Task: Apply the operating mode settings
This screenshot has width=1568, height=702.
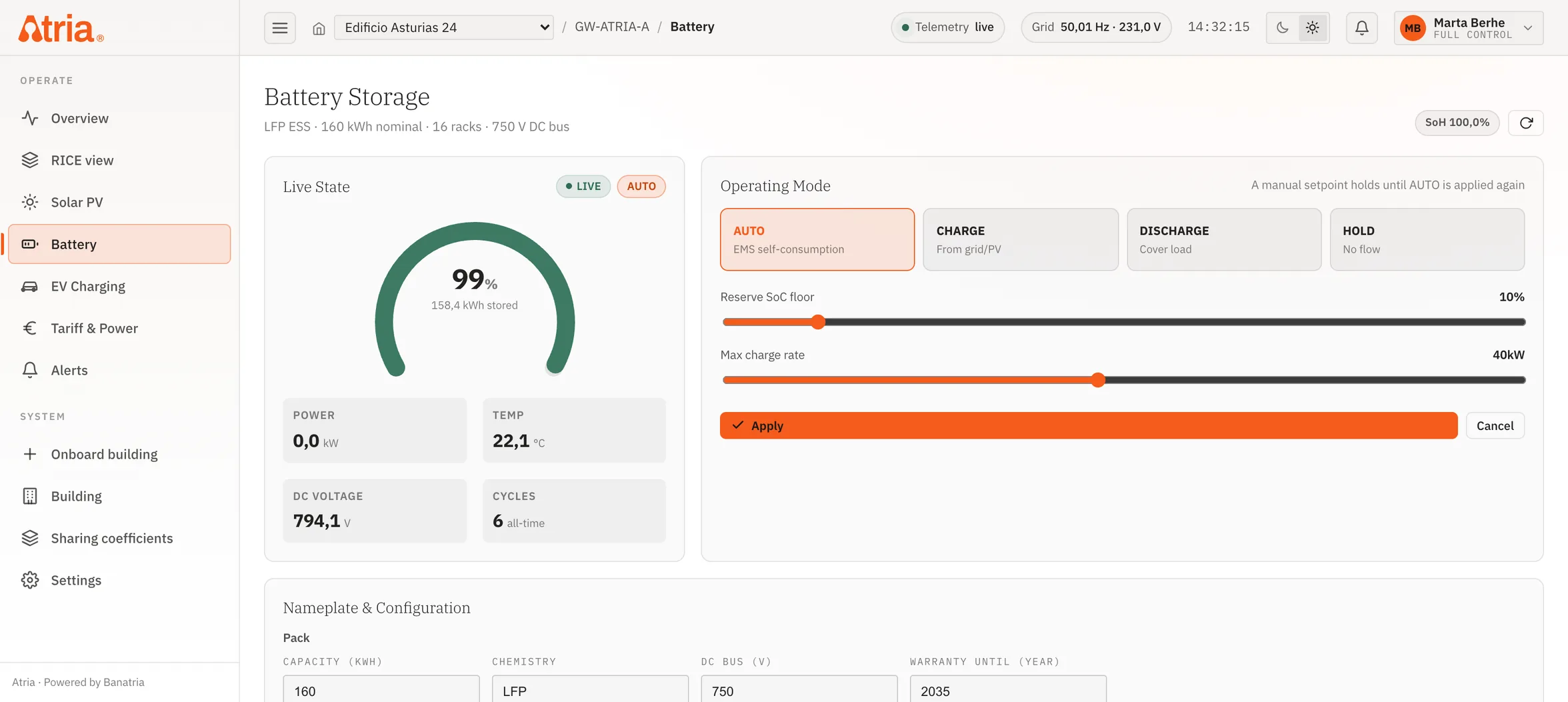Action: click(x=1089, y=425)
